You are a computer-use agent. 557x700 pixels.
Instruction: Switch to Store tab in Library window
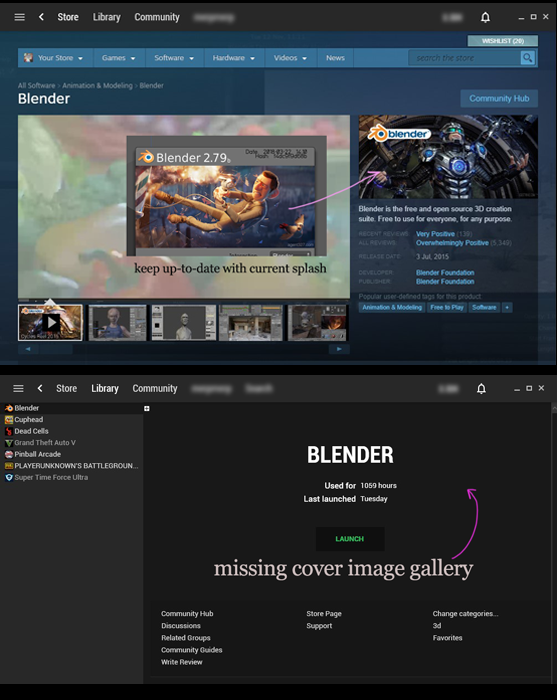(67, 388)
